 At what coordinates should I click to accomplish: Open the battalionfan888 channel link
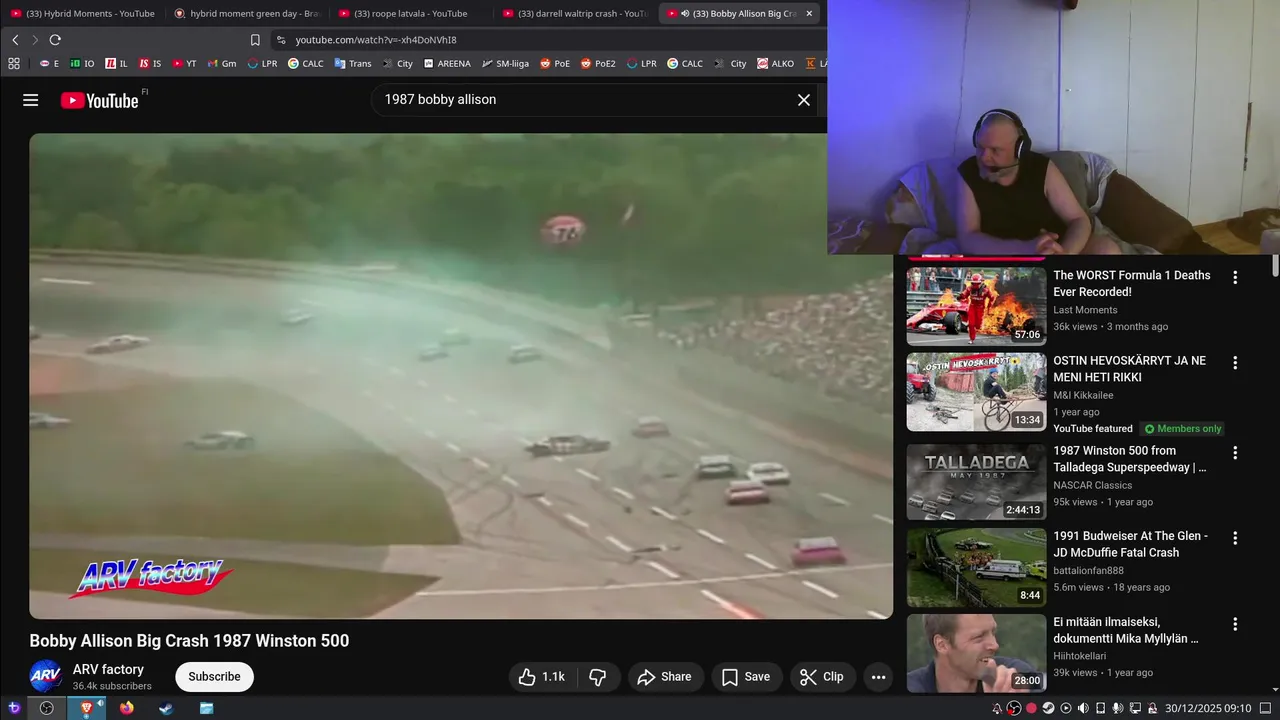[1088, 570]
